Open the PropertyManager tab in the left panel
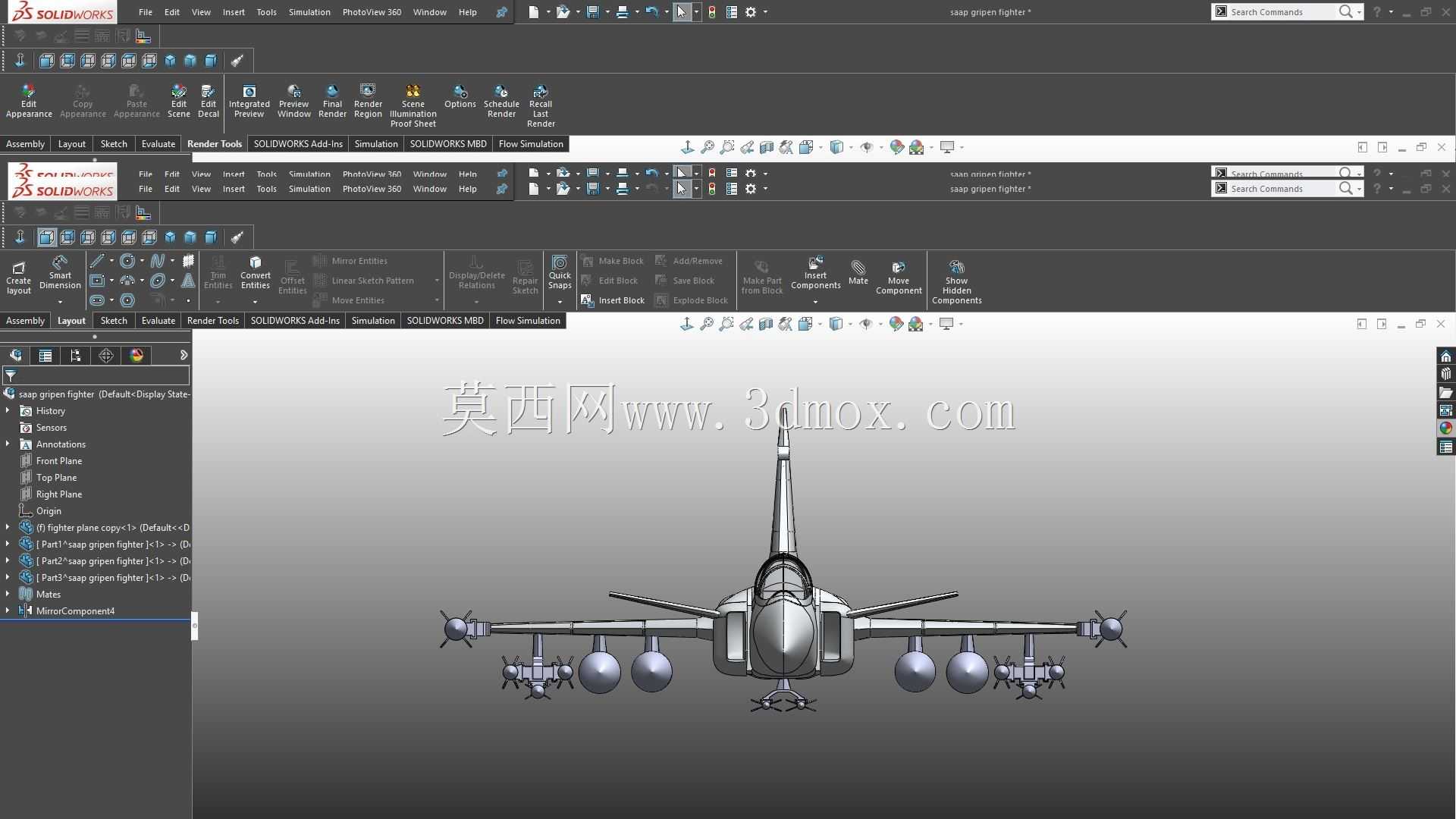 point(45,356)
